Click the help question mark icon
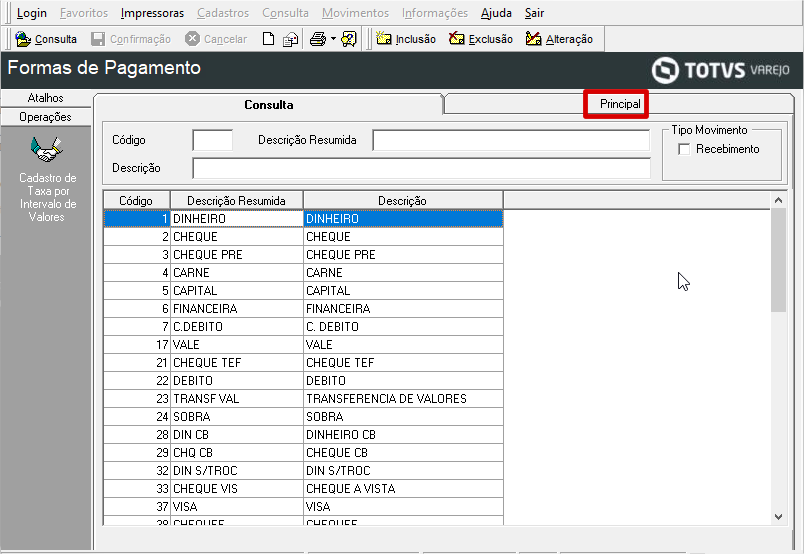The height and width of the screenshot is (554, 804). click(x=349, y=39)
